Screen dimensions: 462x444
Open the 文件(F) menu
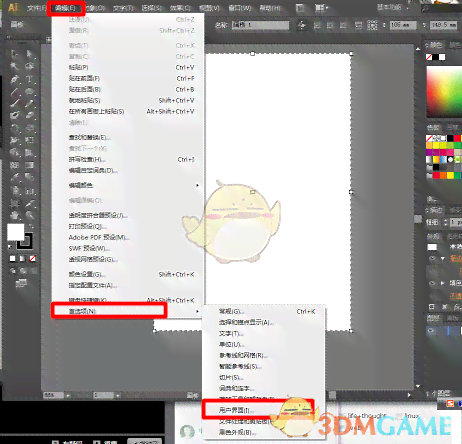click(36, 8)
